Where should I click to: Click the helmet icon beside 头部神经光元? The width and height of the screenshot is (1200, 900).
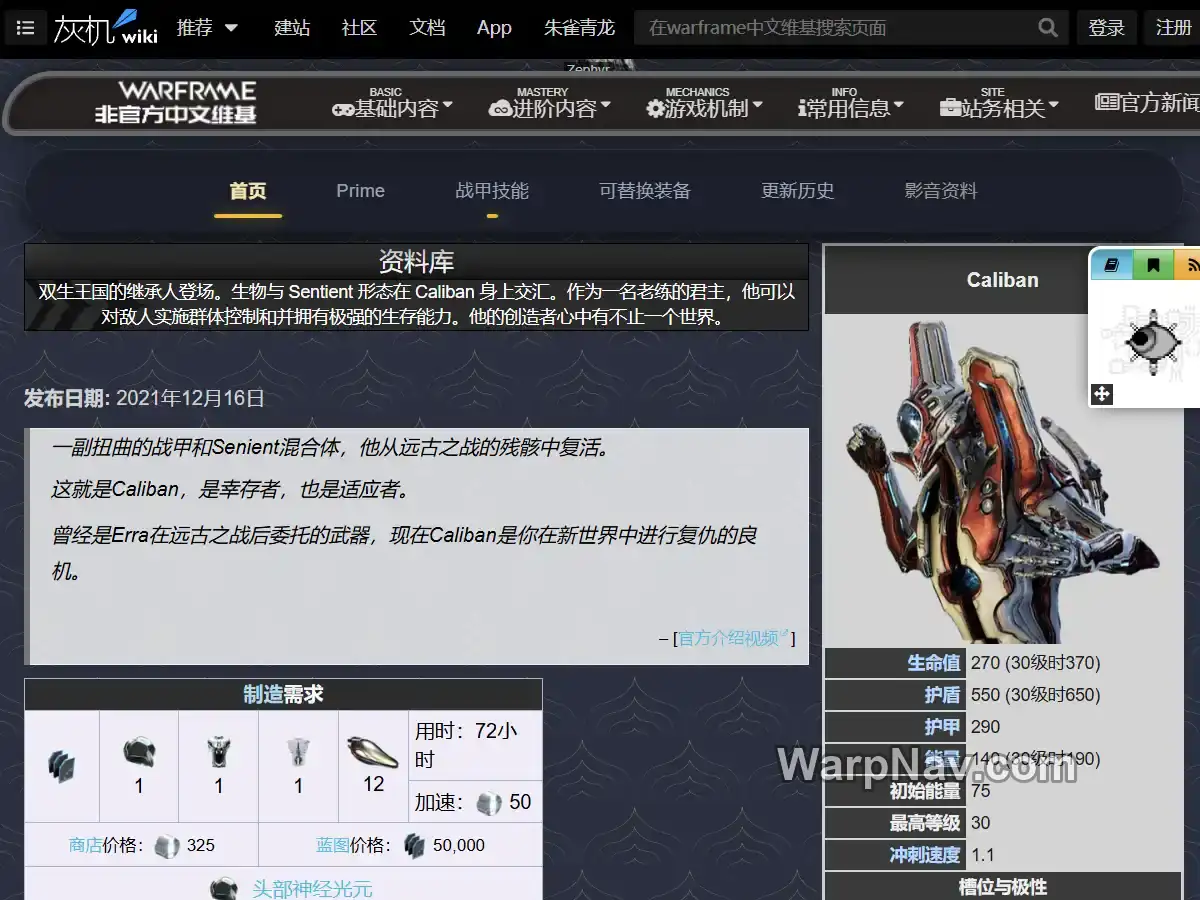224,889
